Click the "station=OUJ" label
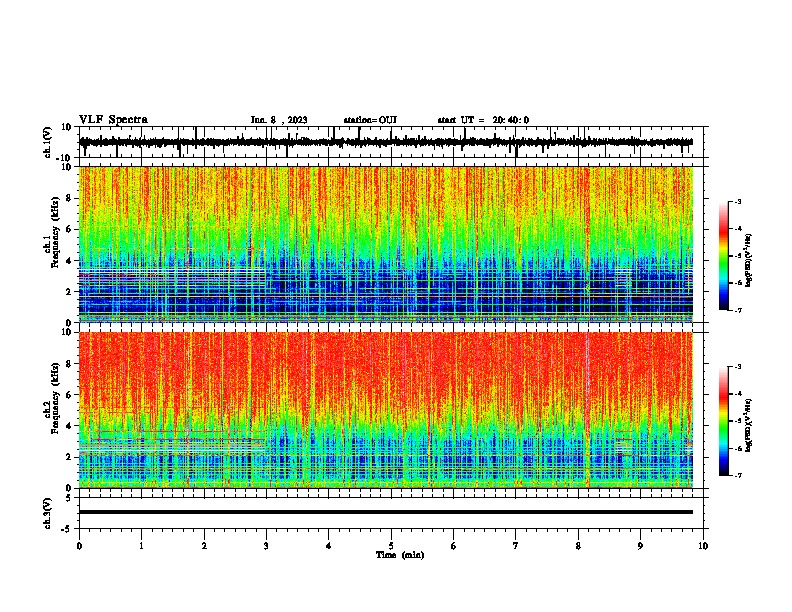The image size is (792, 612). pyautogui.click(x=370, y=120)
